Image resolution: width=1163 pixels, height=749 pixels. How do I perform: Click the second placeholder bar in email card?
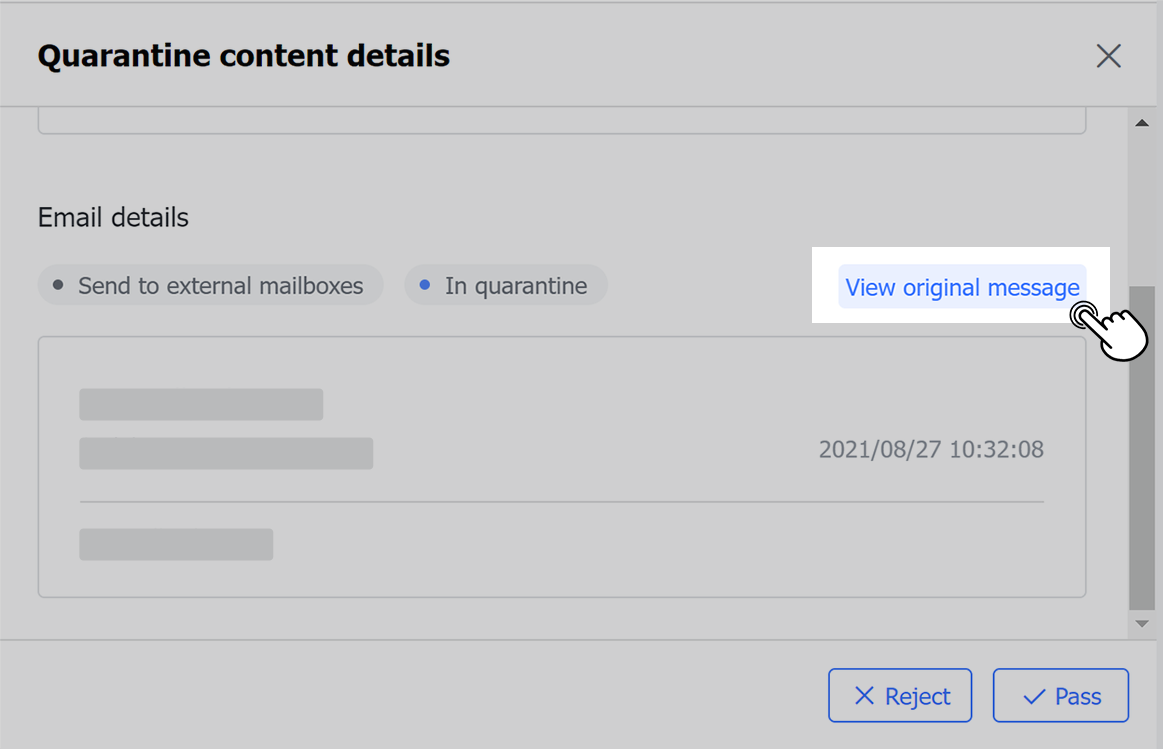coord(226,453)
